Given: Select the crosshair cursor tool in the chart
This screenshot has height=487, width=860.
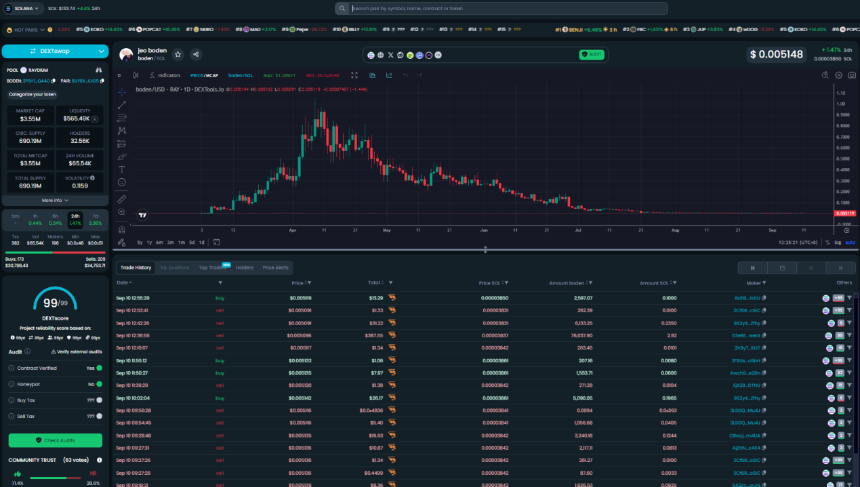Looking at the screenshot, I should [x=122, y=92].
